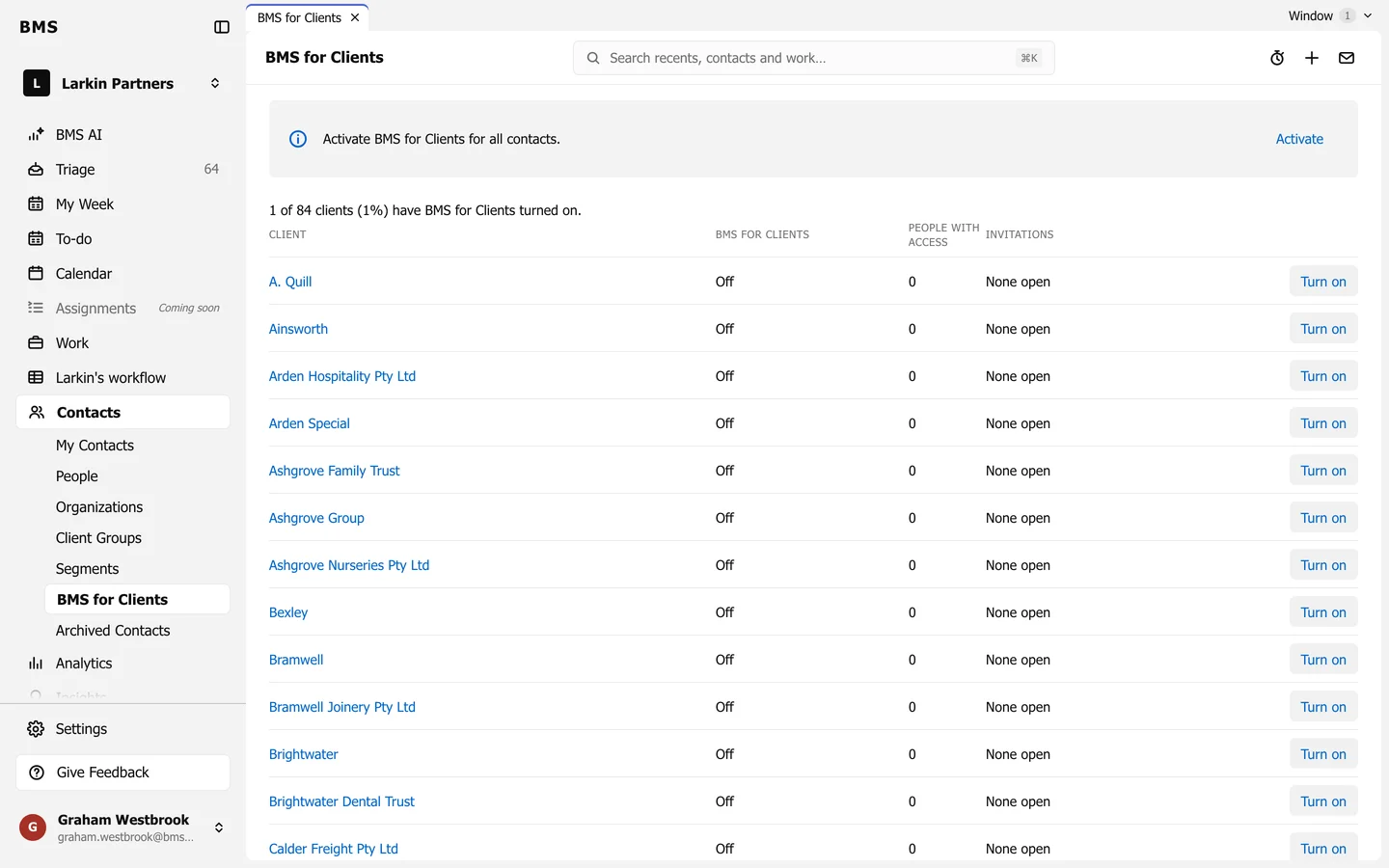Turn on BMS for Clients for Bexley
Image resolution: width=1389 pixels, height=868 pixels.
click(1323, 612)
